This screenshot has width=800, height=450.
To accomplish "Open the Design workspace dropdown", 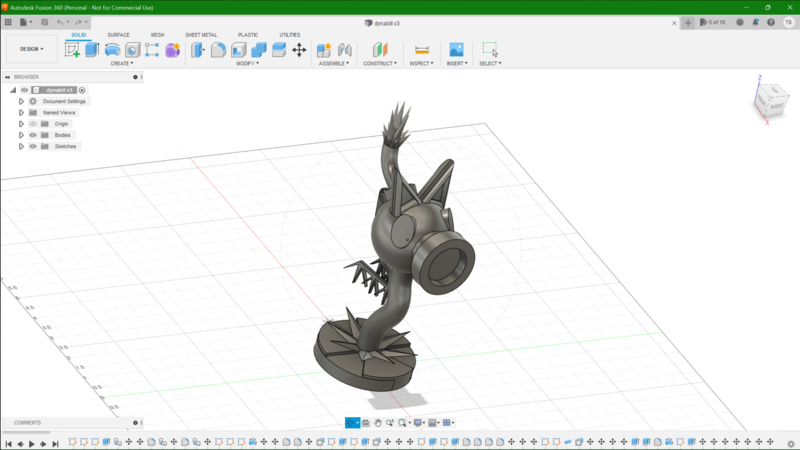I will click(x=32, y=48).
